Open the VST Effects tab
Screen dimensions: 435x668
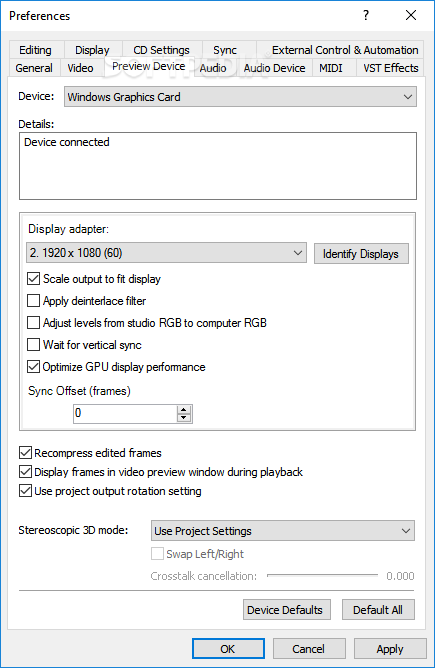pos(390,68)
